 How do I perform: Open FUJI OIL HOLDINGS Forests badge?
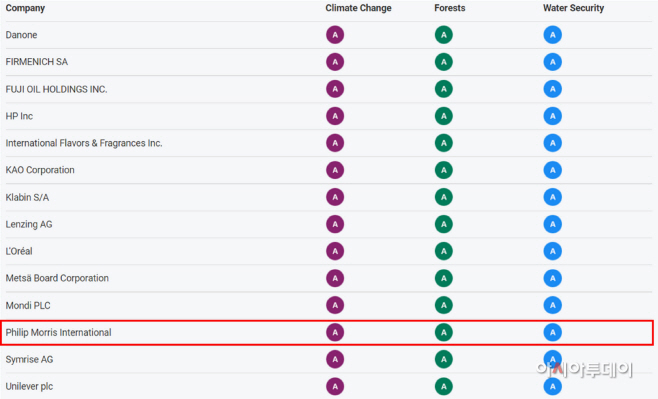[444, 89]
